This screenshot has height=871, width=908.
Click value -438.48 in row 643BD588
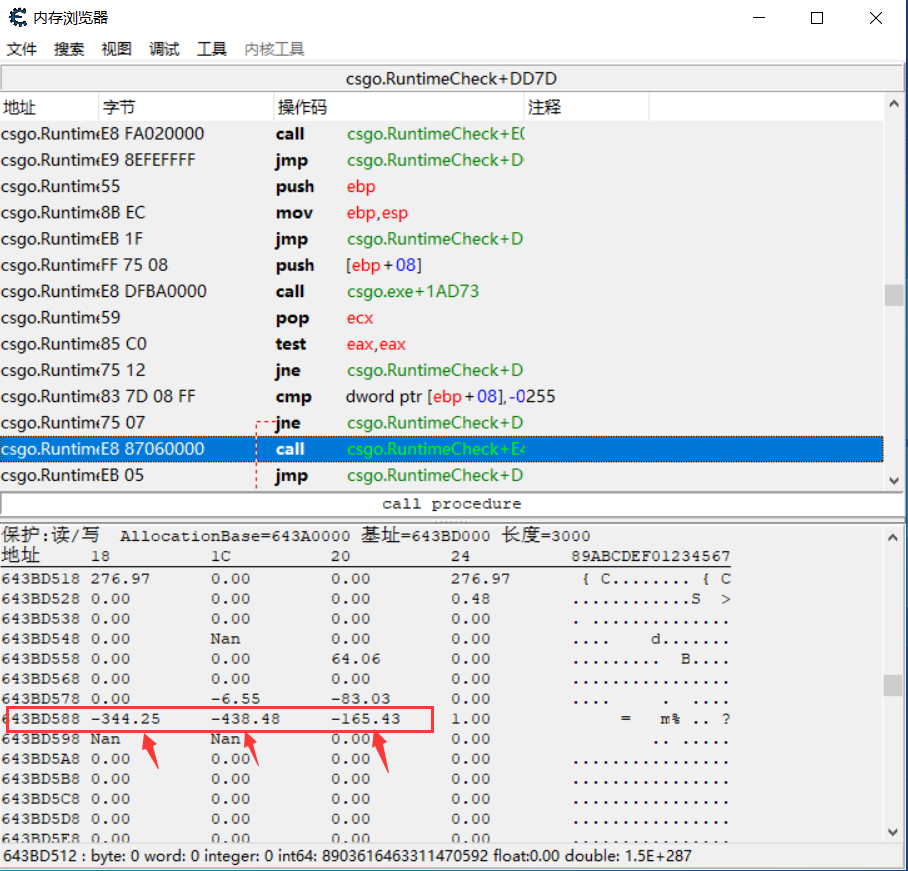pos(246,719)
